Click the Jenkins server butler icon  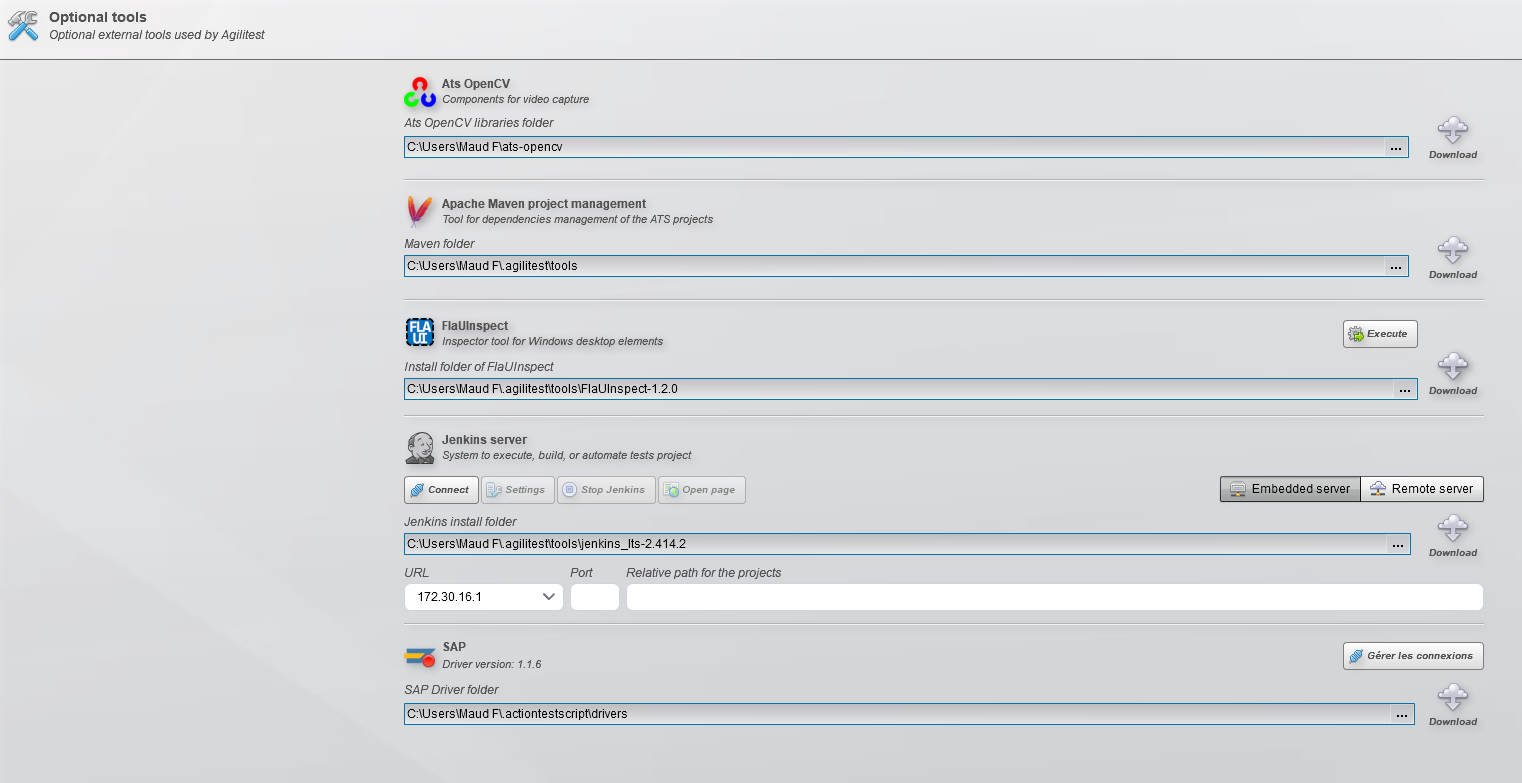tap(420, 448)
